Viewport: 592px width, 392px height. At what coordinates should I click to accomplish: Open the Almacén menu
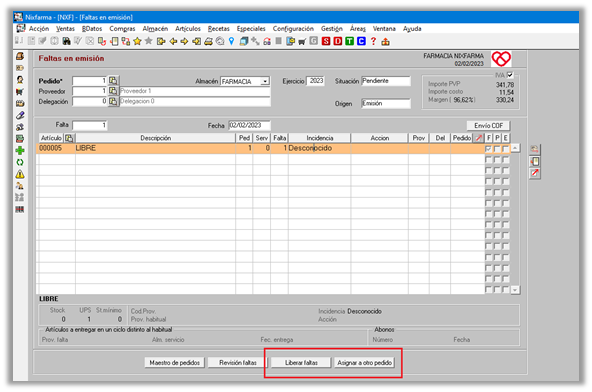(155, 29)
